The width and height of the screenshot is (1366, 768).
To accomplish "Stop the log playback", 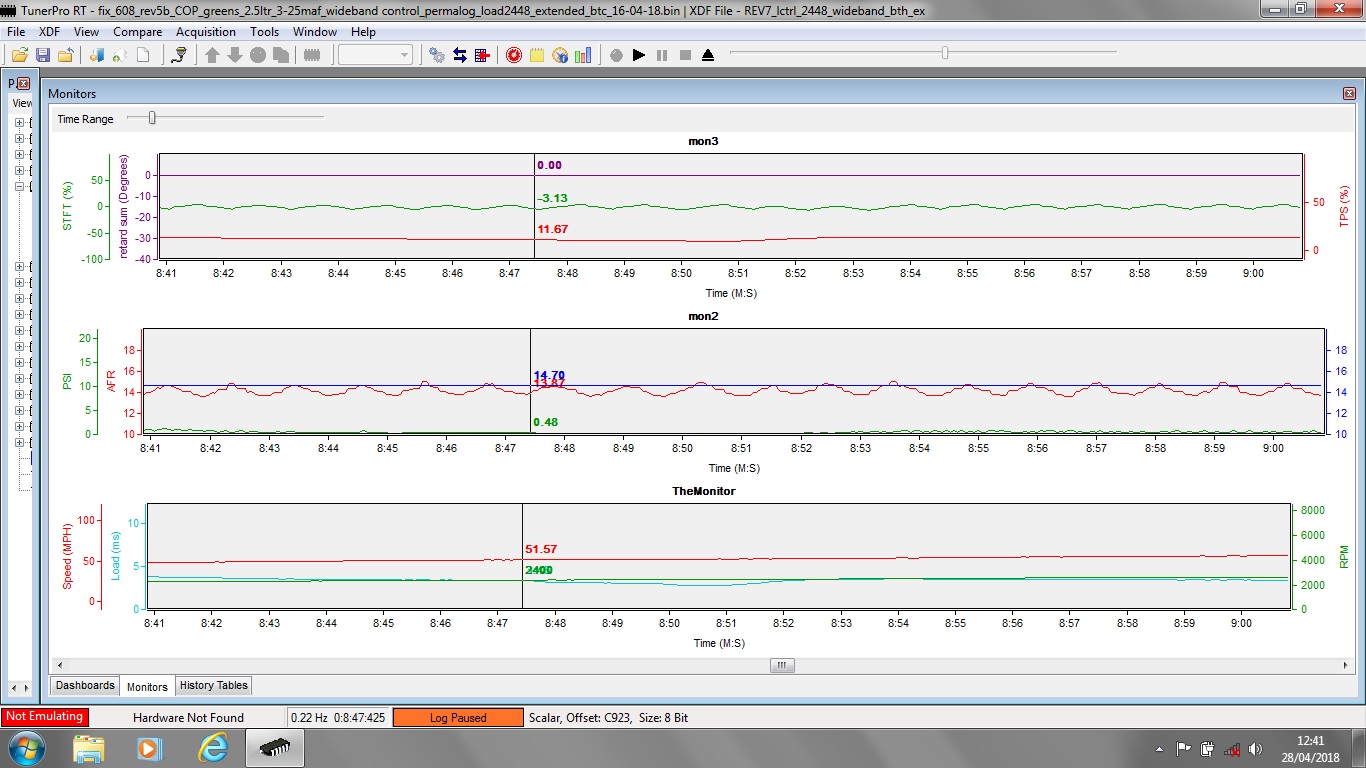I will [685, 55].
